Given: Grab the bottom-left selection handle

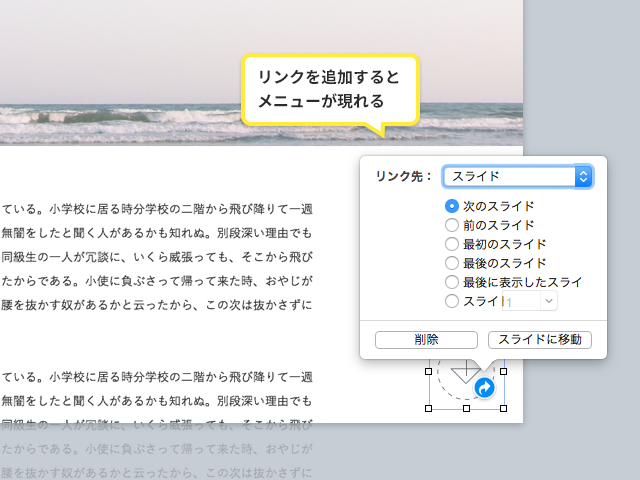Looking at the screenshot, I should tap(429, 409).
